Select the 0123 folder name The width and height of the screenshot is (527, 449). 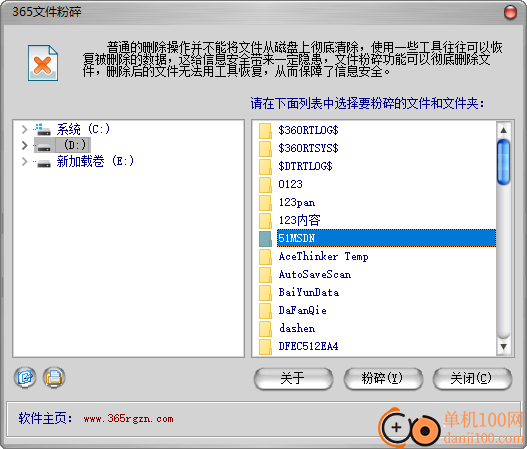pyautogui.click(x=290, y=184)
